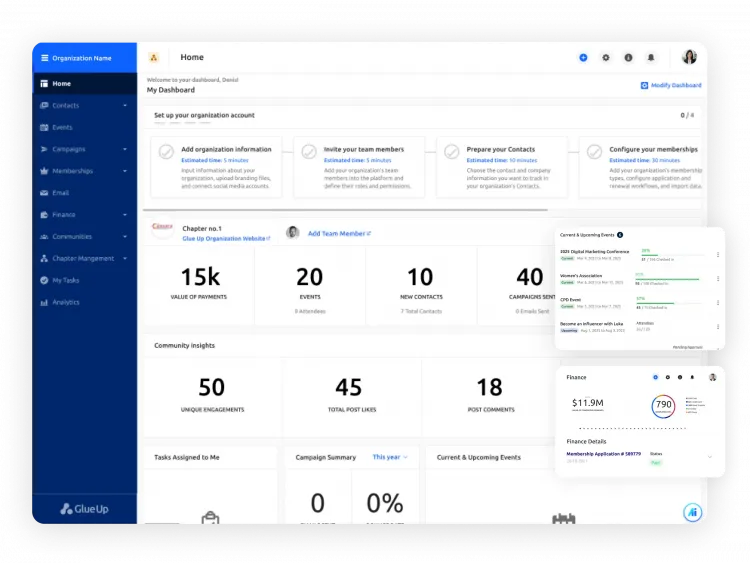Mark Invite your team members as done
The image size is (750, 563).
(309, 153)
